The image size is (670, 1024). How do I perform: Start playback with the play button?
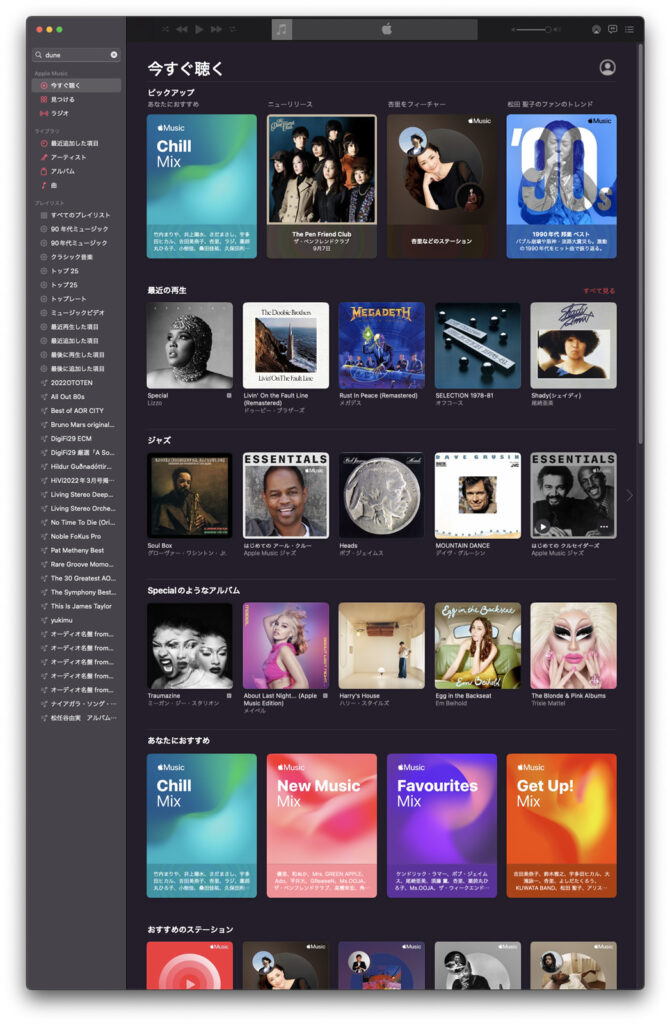point(199,29)
